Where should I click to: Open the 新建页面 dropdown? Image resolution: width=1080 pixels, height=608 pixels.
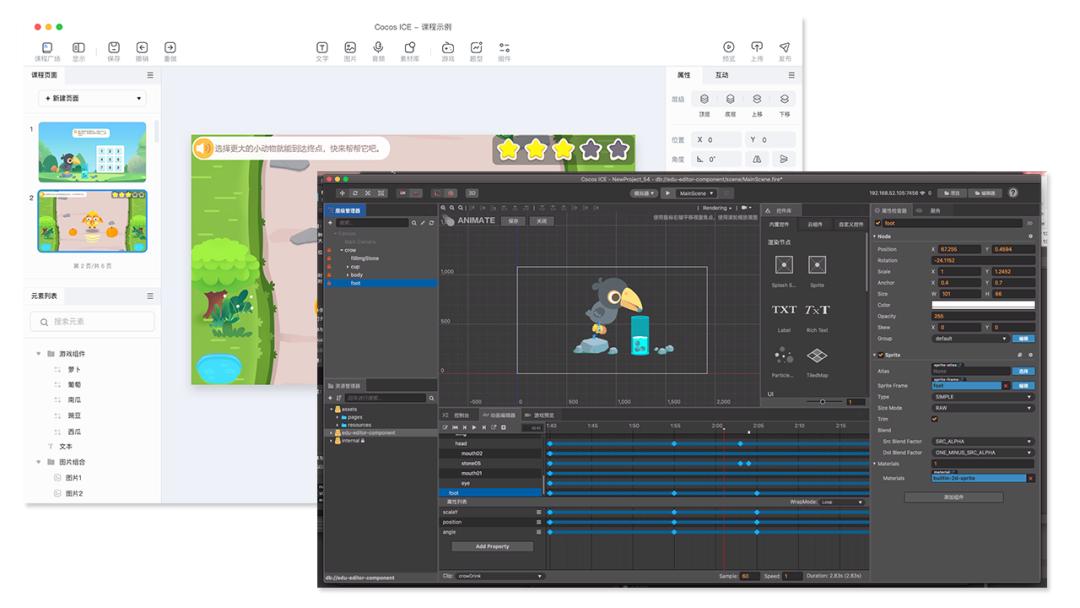[92, 98]
